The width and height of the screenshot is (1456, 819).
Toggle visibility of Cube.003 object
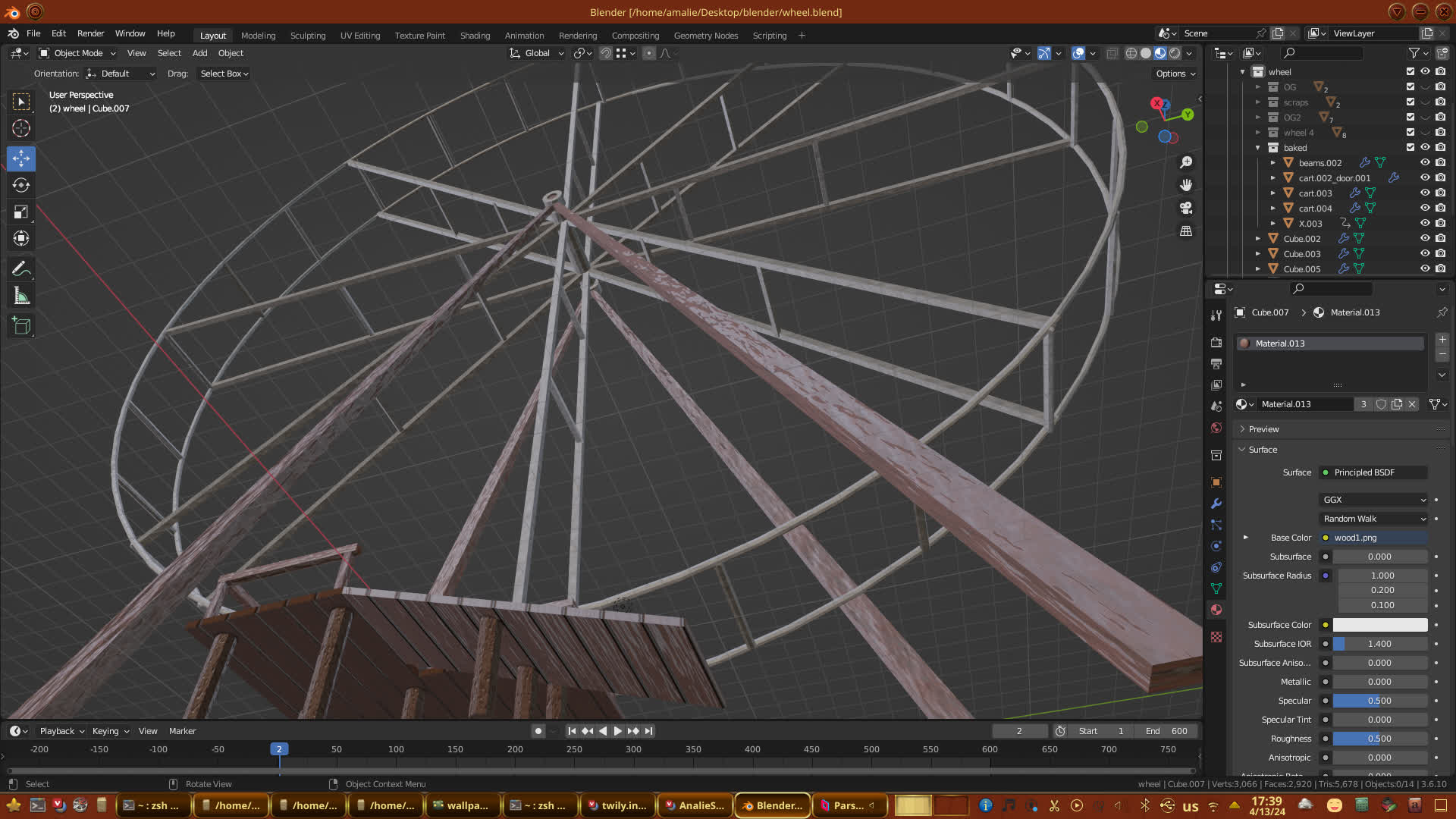tap(1425, 253)
